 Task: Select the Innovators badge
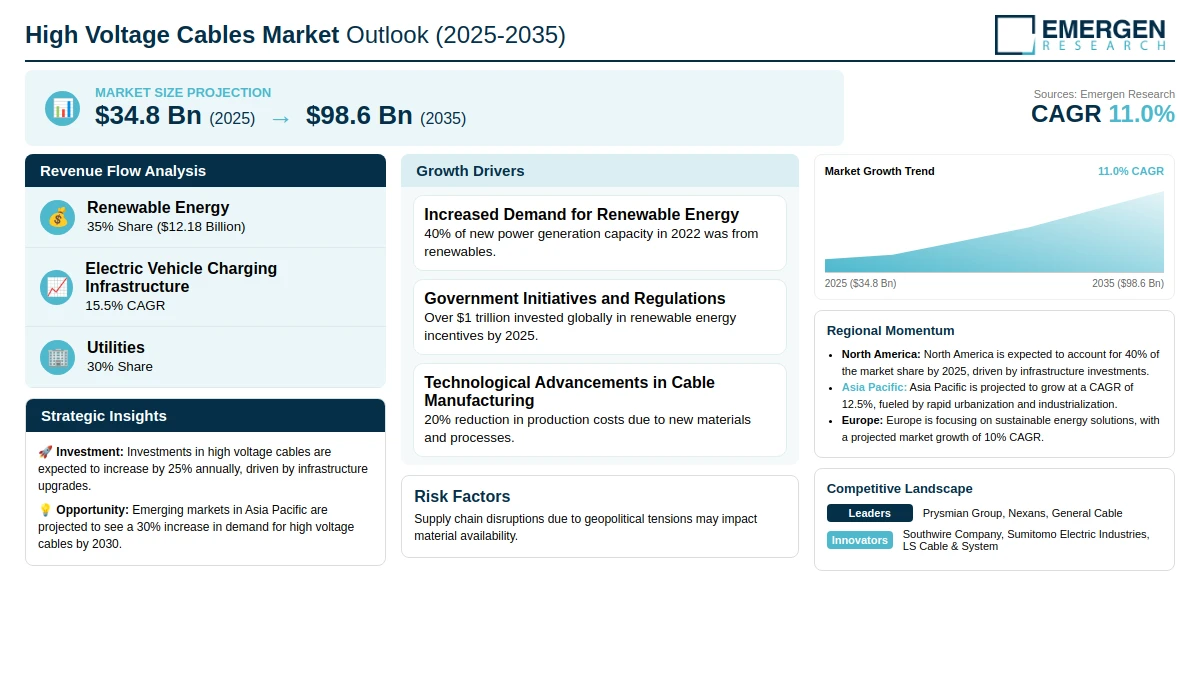click(x=860, y=540)
